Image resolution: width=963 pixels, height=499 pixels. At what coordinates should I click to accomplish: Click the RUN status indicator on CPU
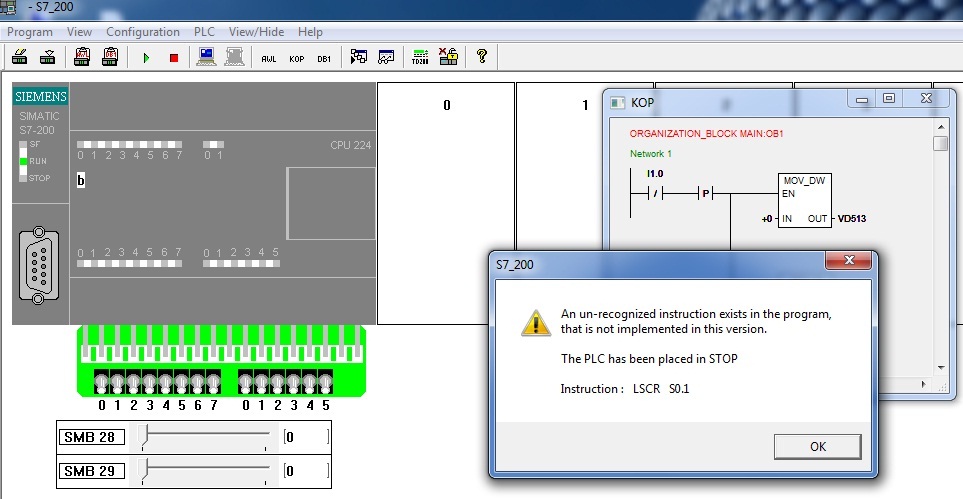pos(24,161)
